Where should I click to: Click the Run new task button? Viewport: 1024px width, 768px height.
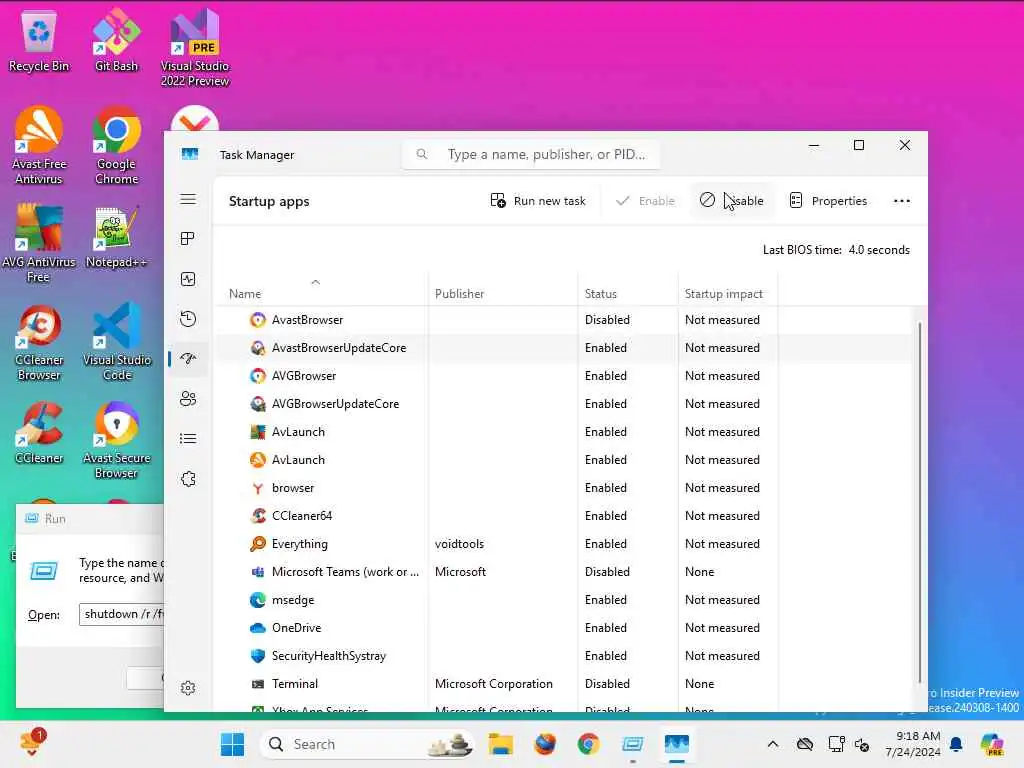click(538, 200)
